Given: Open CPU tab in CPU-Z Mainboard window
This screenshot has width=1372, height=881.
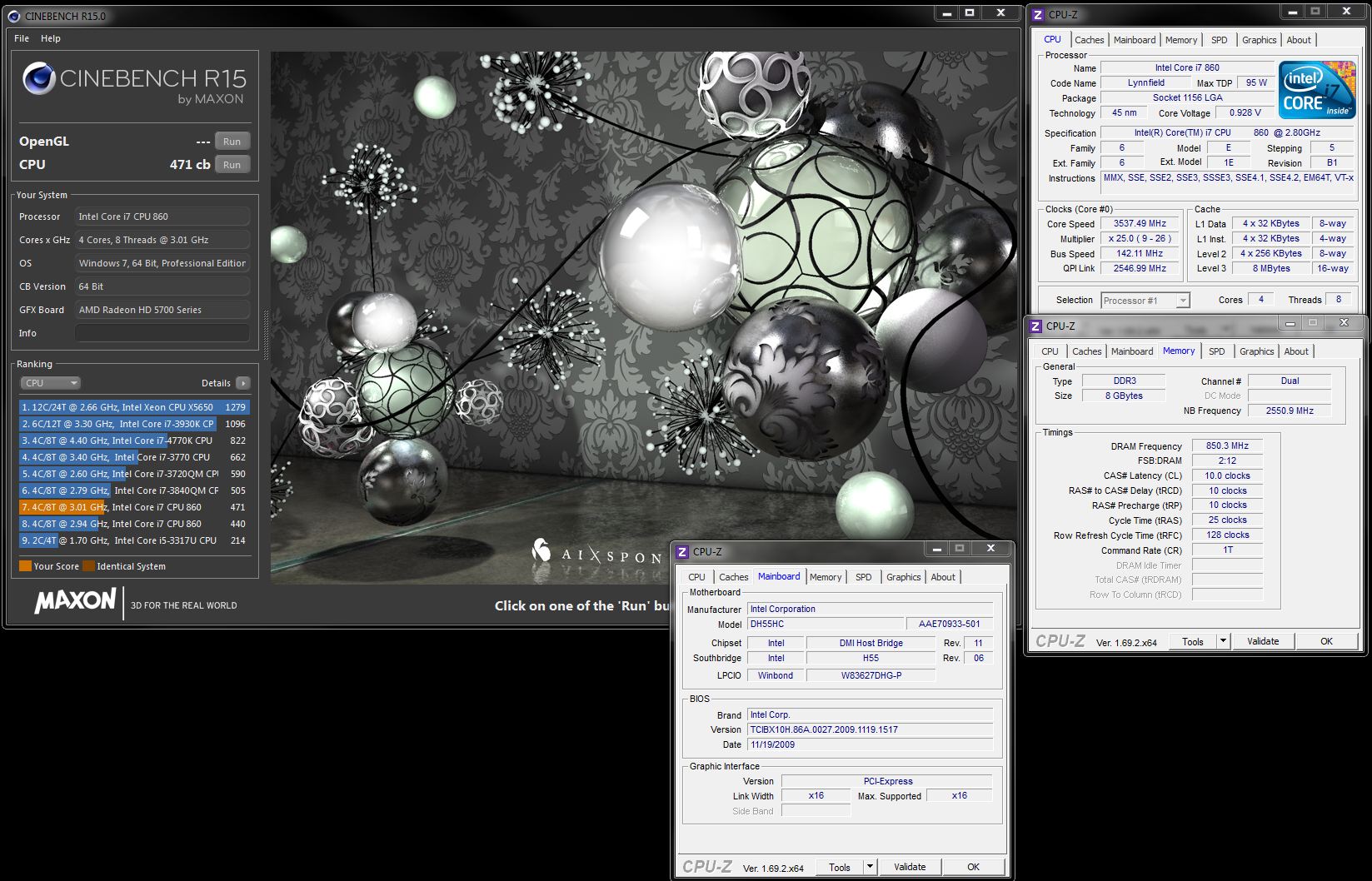Looking at the screenshot, I should (x=696, y=577).
